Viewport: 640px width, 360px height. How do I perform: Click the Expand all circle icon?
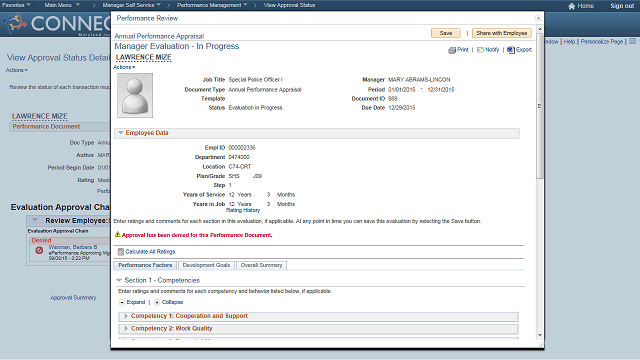(122, 302)
